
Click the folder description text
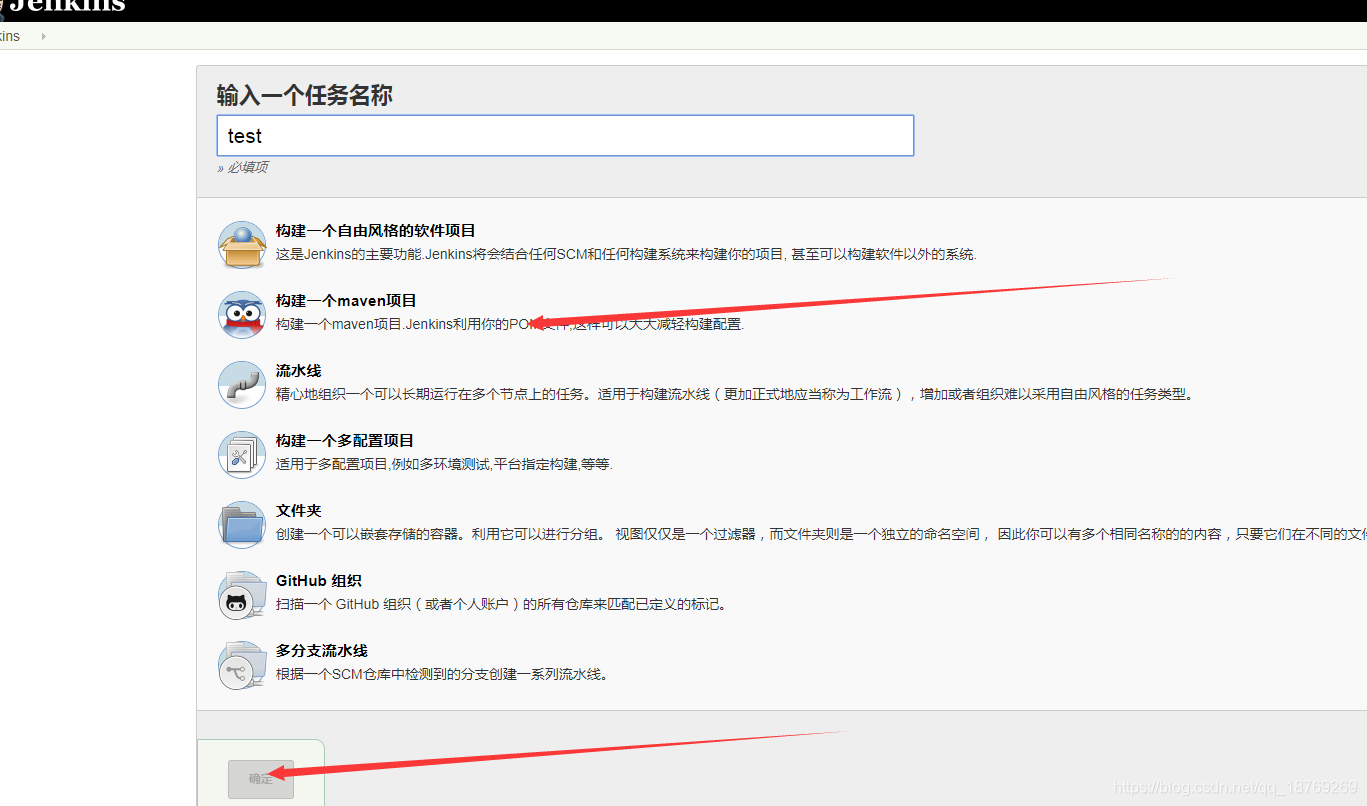coord(821,534)
